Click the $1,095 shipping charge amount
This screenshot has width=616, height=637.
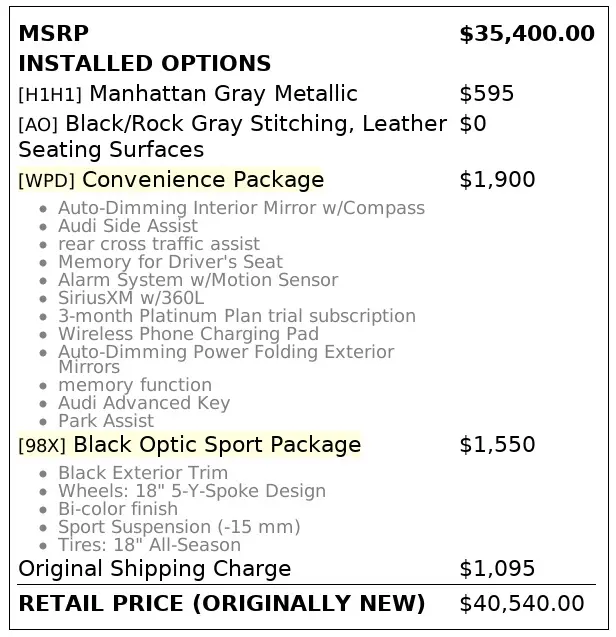click(x=497, y=569)
